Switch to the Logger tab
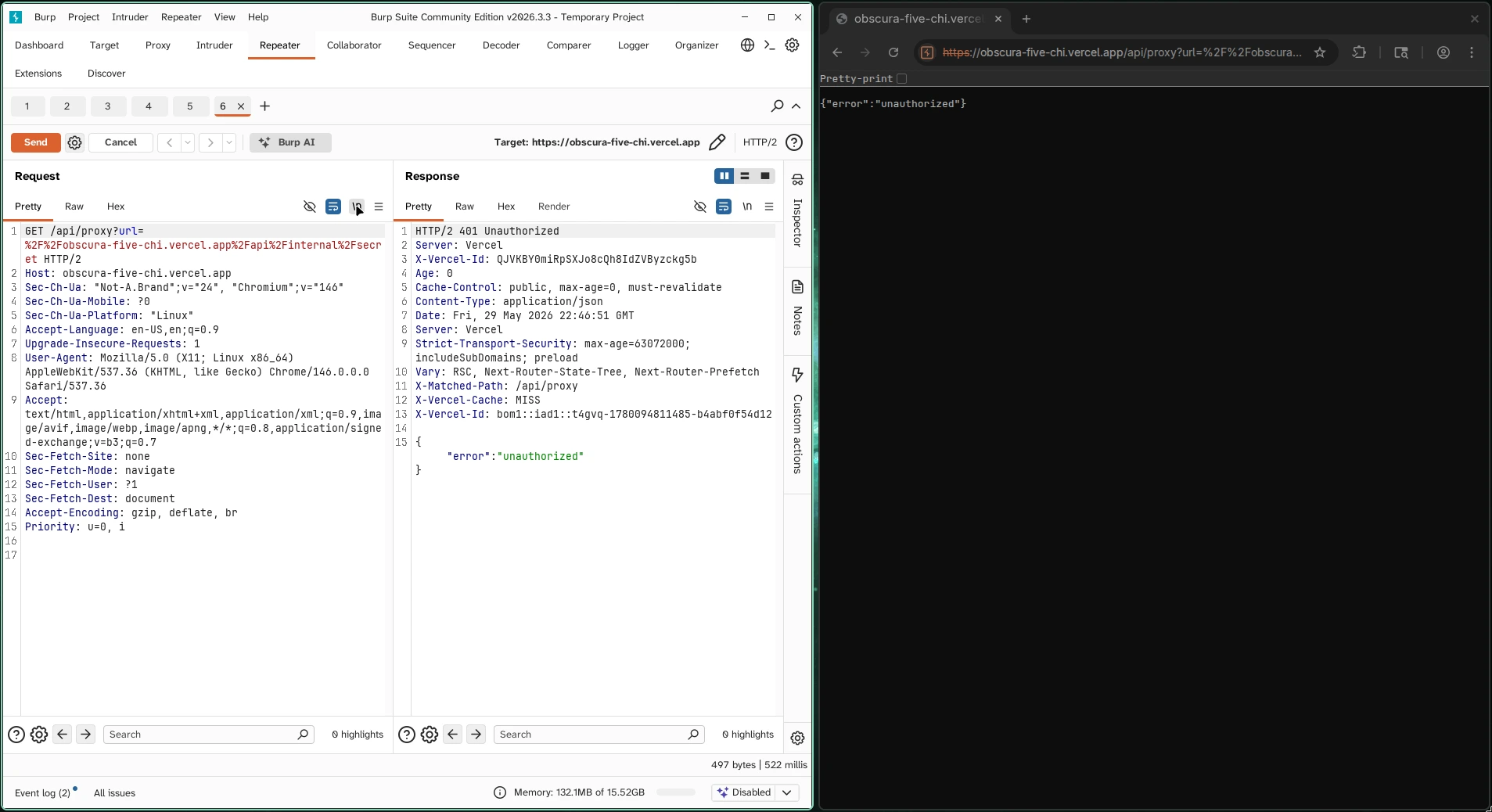Image resolution: width=1492 pixels, height=812 pixels. tap(633, 45)
